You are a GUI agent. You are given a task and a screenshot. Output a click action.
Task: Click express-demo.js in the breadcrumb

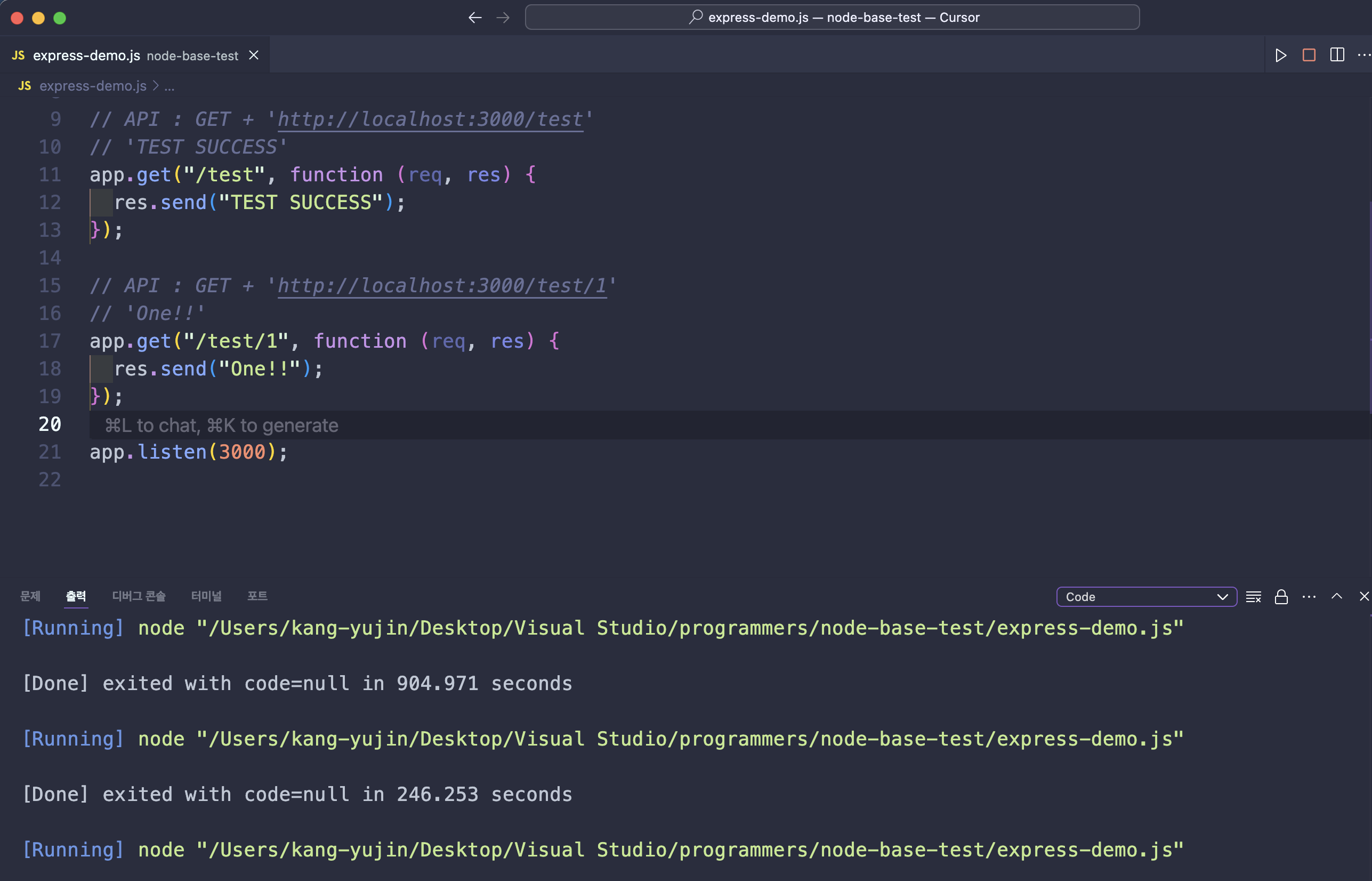point(93,86)
